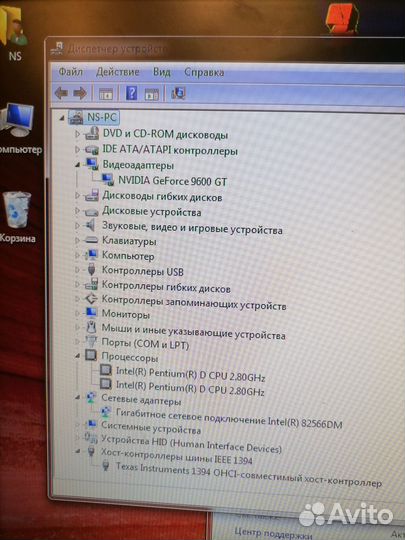
Task: Open the Корзина recycle bin on desktop
Action: tap(17, 217)
